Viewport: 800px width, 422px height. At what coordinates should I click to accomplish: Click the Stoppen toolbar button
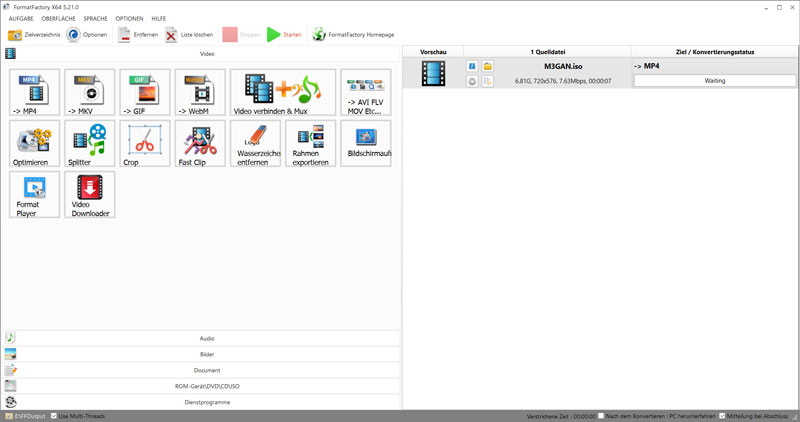coord(241,35)
